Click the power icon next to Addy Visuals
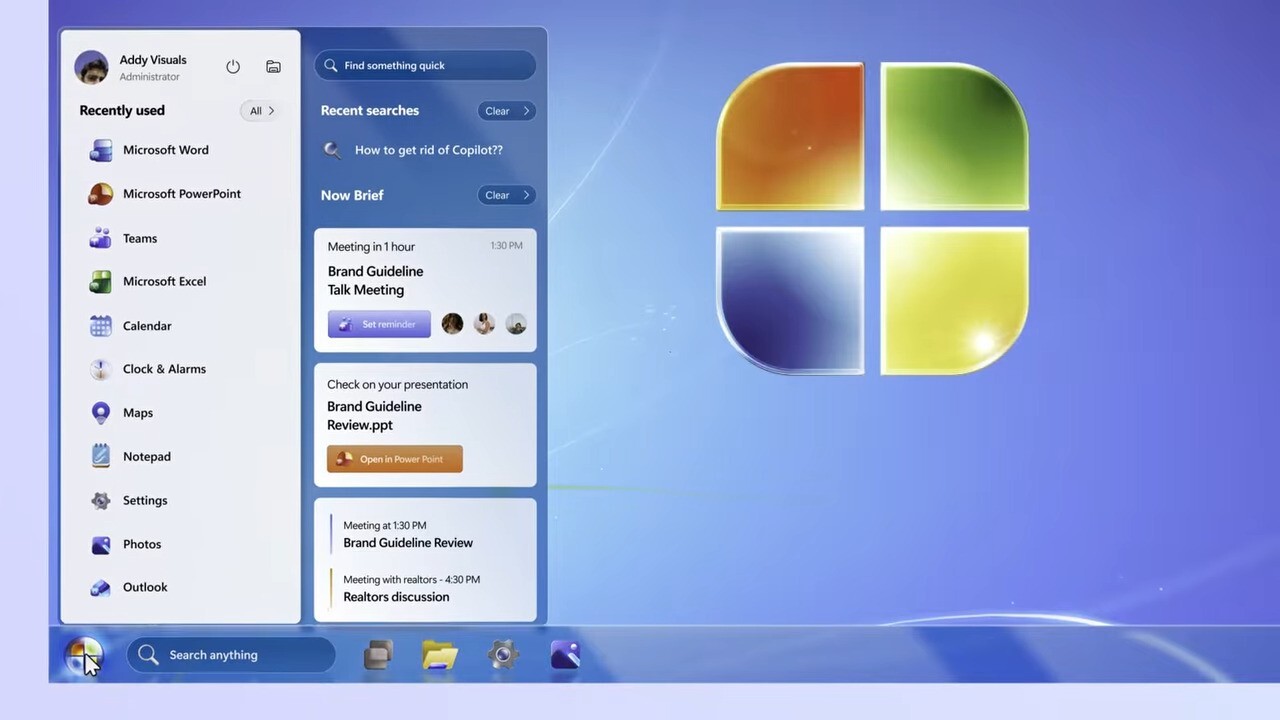This screenshot has height=720, width=1280. pos(233,67)
